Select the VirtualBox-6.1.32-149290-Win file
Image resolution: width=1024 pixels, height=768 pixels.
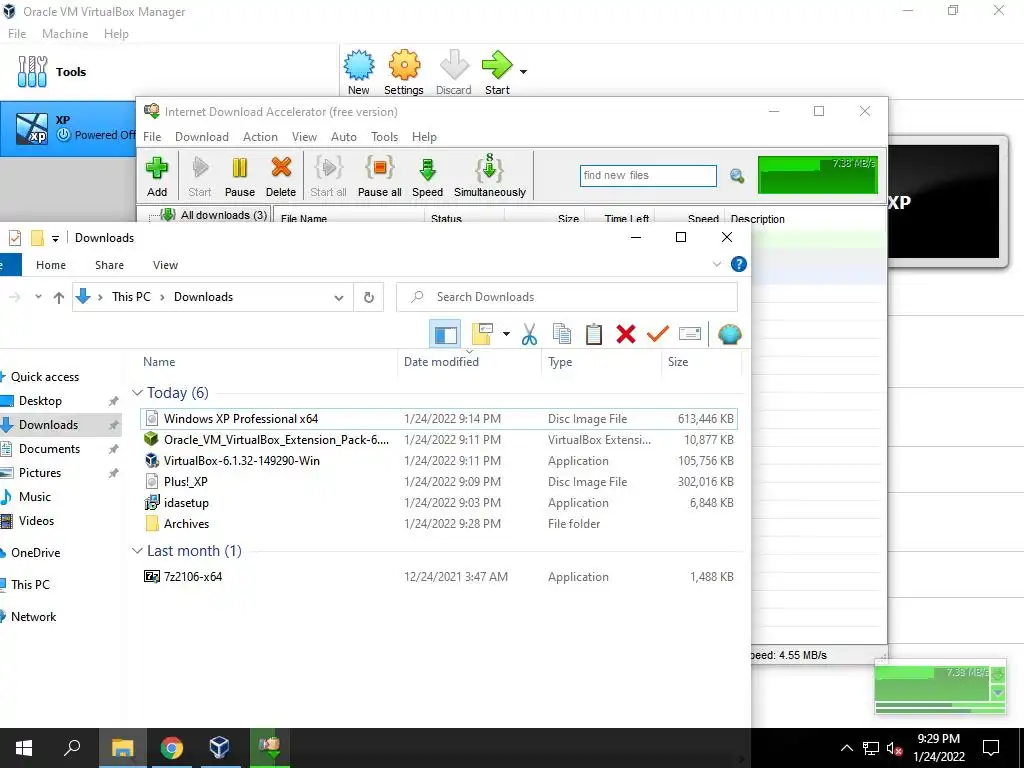click(x=439, y=461)
